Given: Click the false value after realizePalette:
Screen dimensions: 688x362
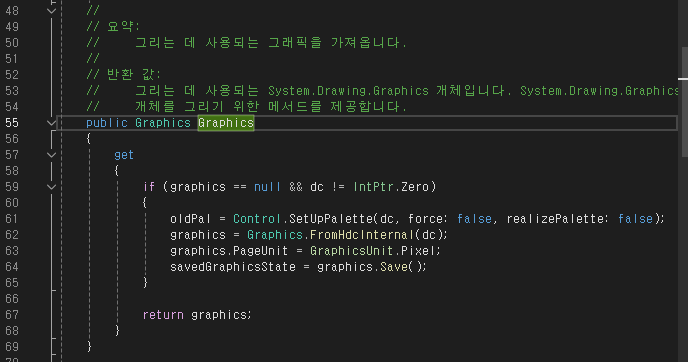Looking at the screenshot, I should tap(635, 219).
